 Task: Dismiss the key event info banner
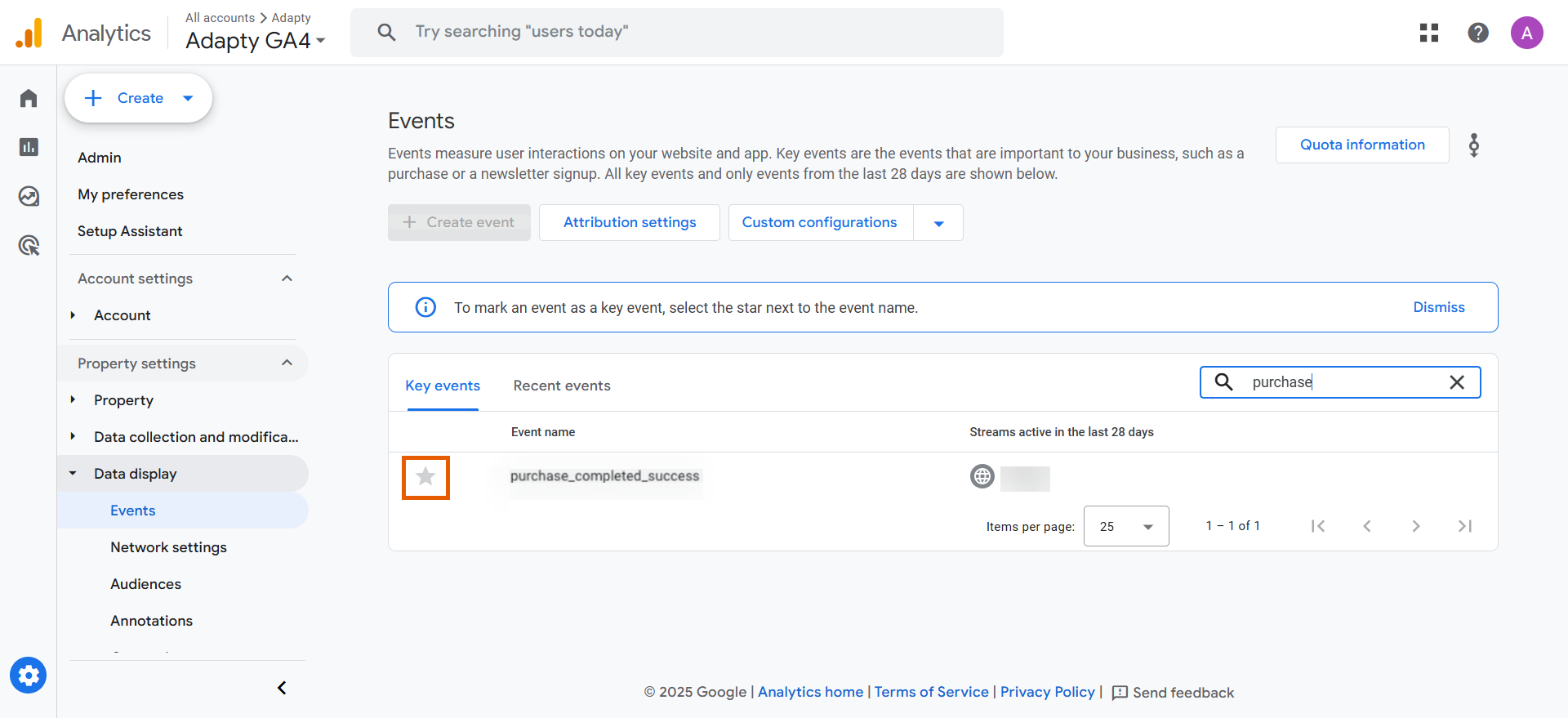[x=1439, y=307]
